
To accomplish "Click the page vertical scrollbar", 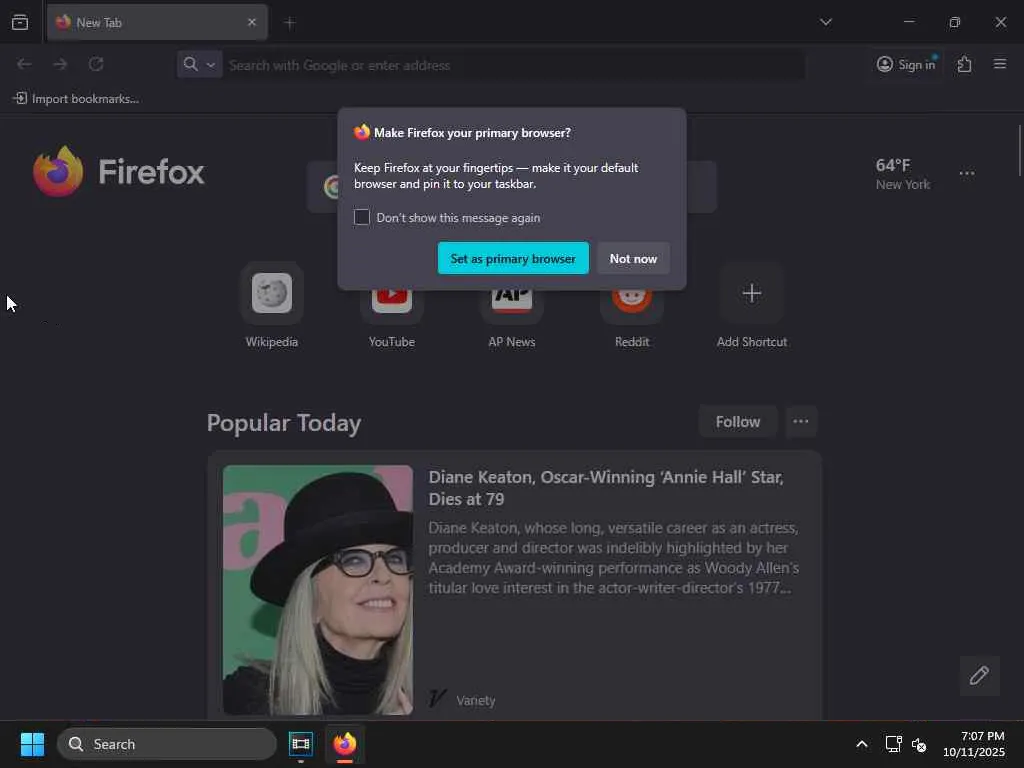I will click(x=1019, y=150).
